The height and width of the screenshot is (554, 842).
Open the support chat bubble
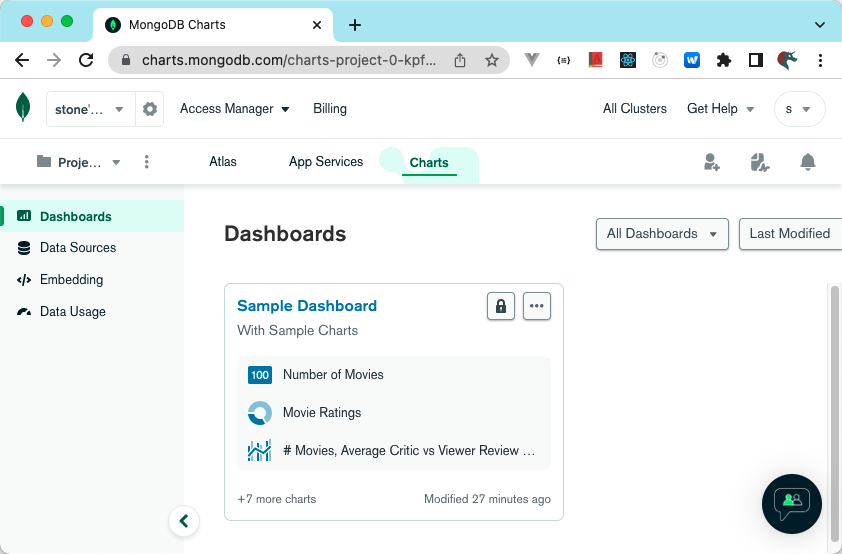[791, 503]
